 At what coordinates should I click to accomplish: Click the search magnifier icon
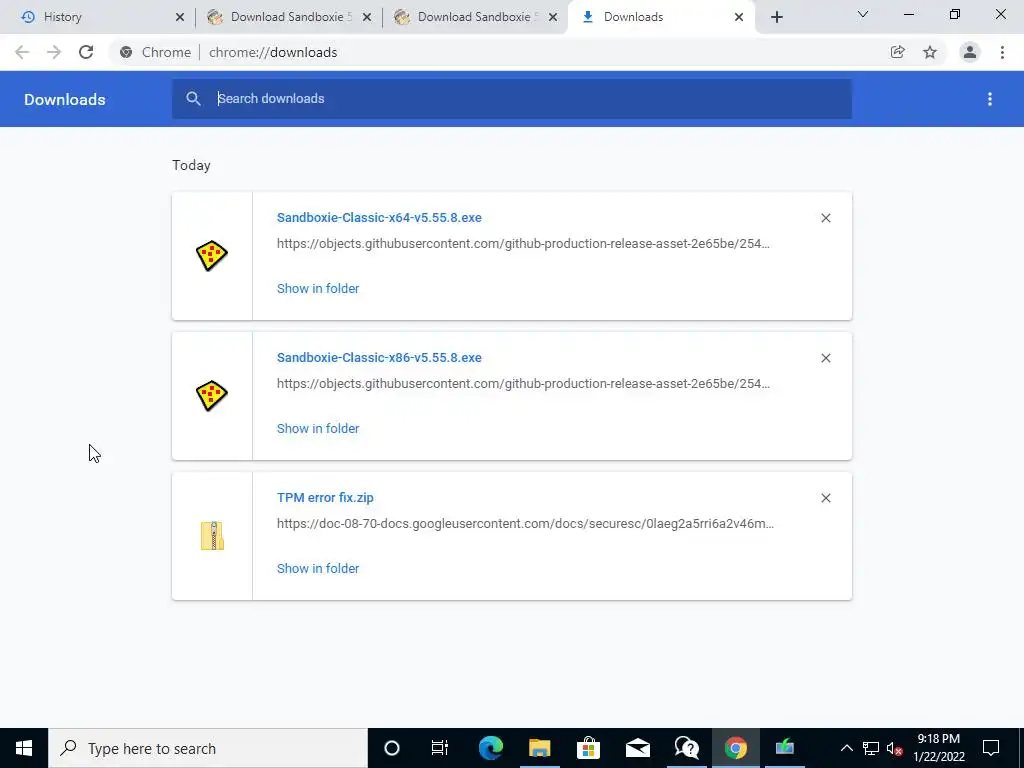(x=193, y=99)
